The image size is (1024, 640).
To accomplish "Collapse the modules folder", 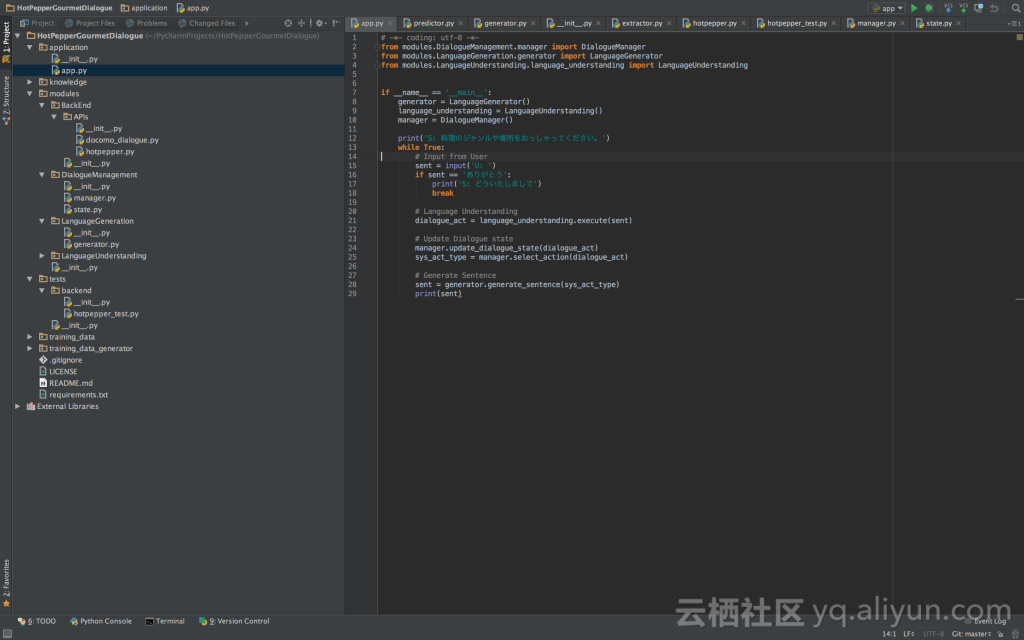I will pos(29,93).
